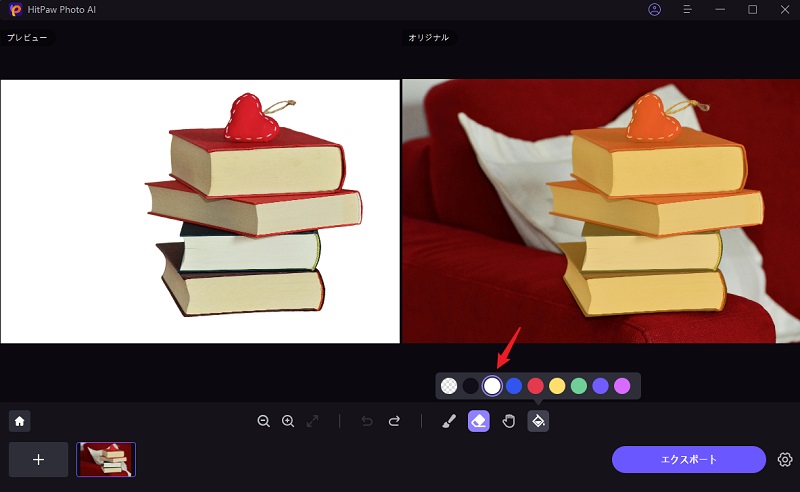Image resolution: width=800 pixels, height=492 pixels.
Task: Open the background fill color tool
Action: point(538,422)
